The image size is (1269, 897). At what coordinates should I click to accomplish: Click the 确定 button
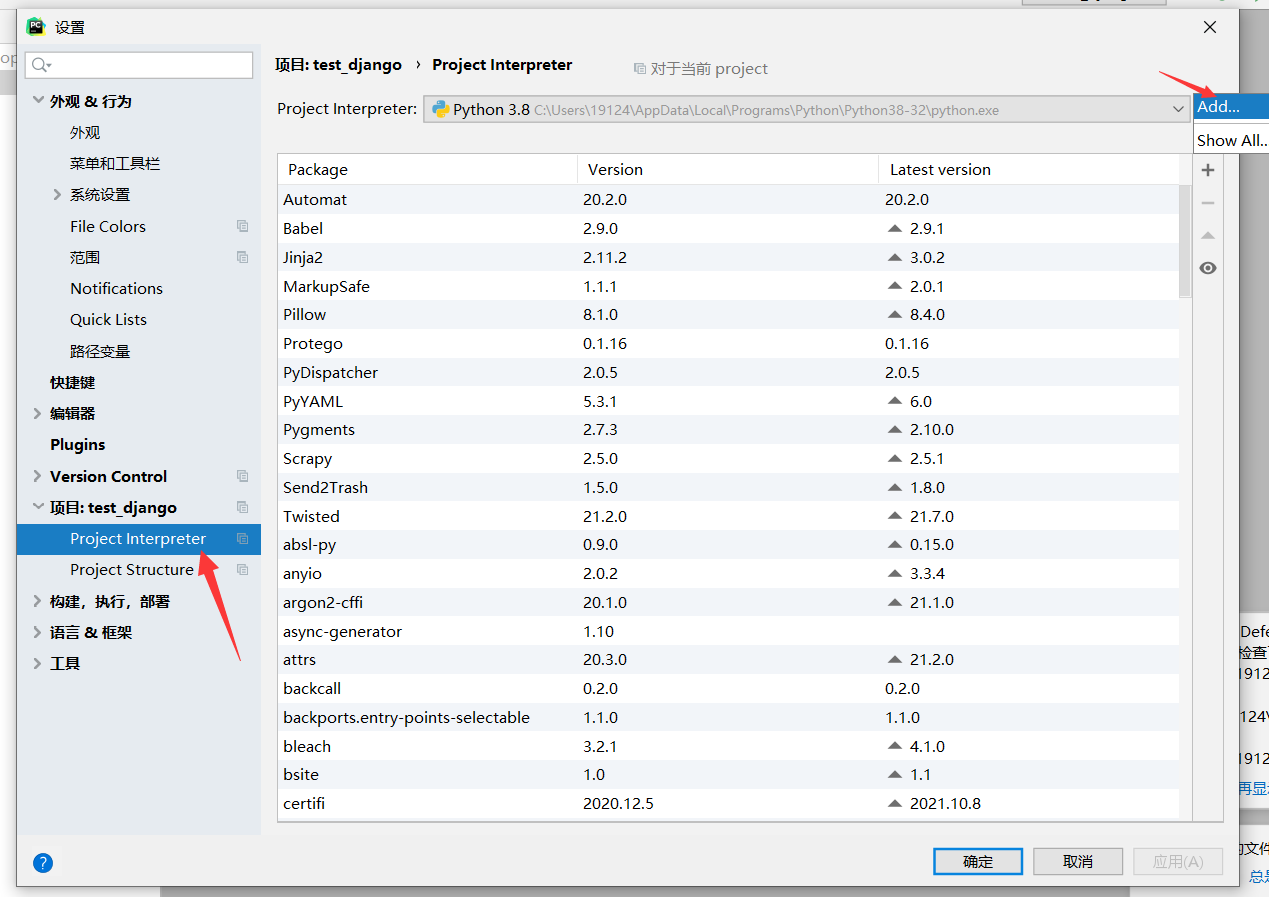(978, 861)
